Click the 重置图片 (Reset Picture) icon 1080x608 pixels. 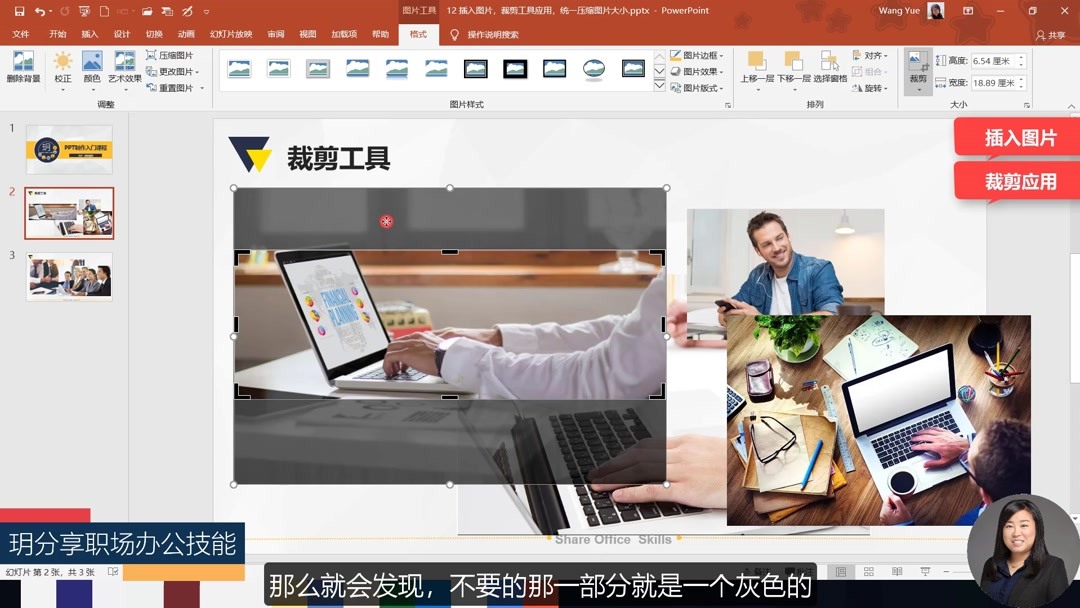pos(173,88)
